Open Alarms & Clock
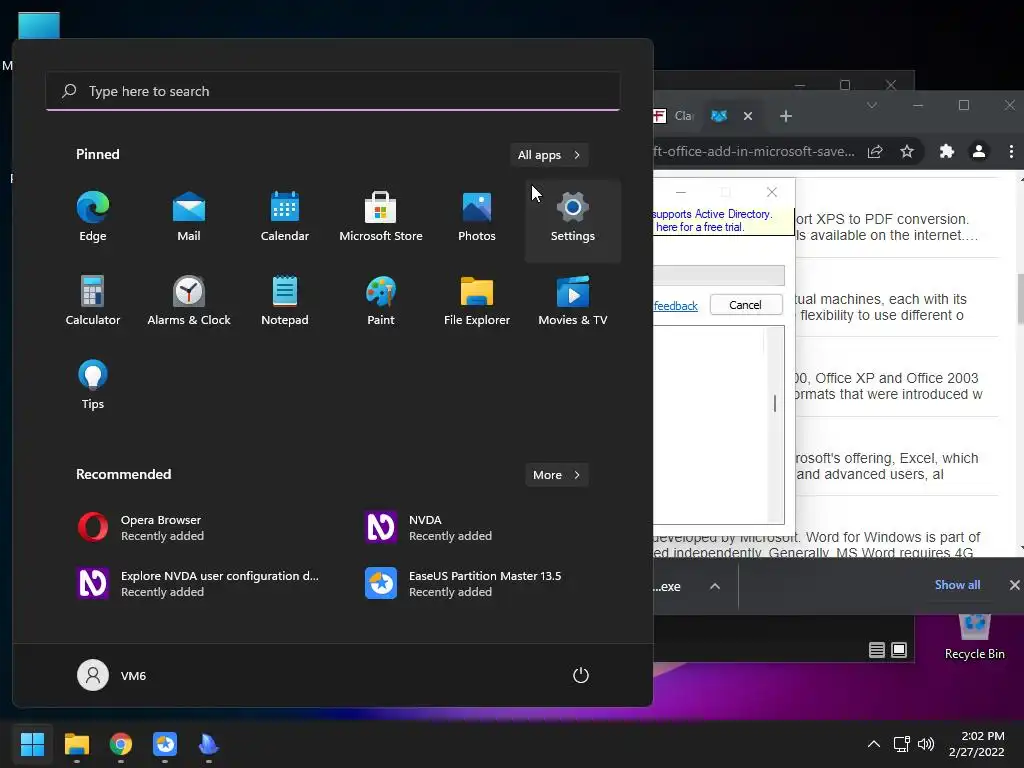 [x=189, y=302]
